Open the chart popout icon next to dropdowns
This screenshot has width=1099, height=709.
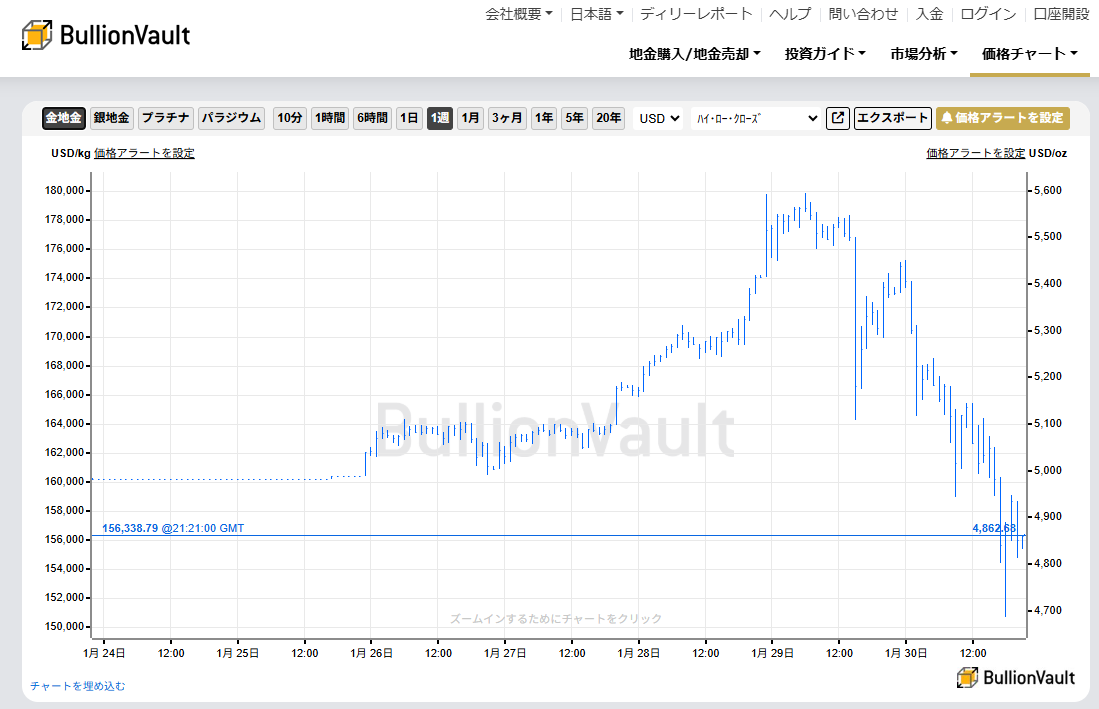point(837,118)
